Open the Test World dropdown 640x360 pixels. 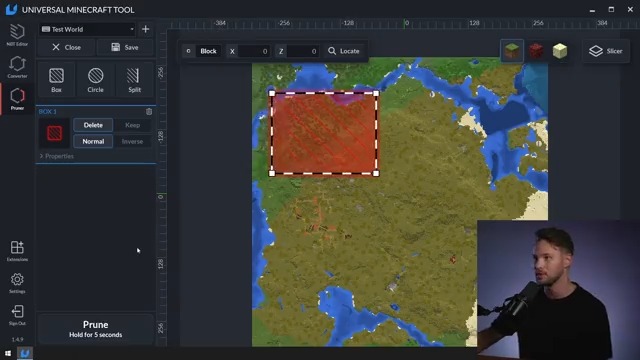[87, 29]
